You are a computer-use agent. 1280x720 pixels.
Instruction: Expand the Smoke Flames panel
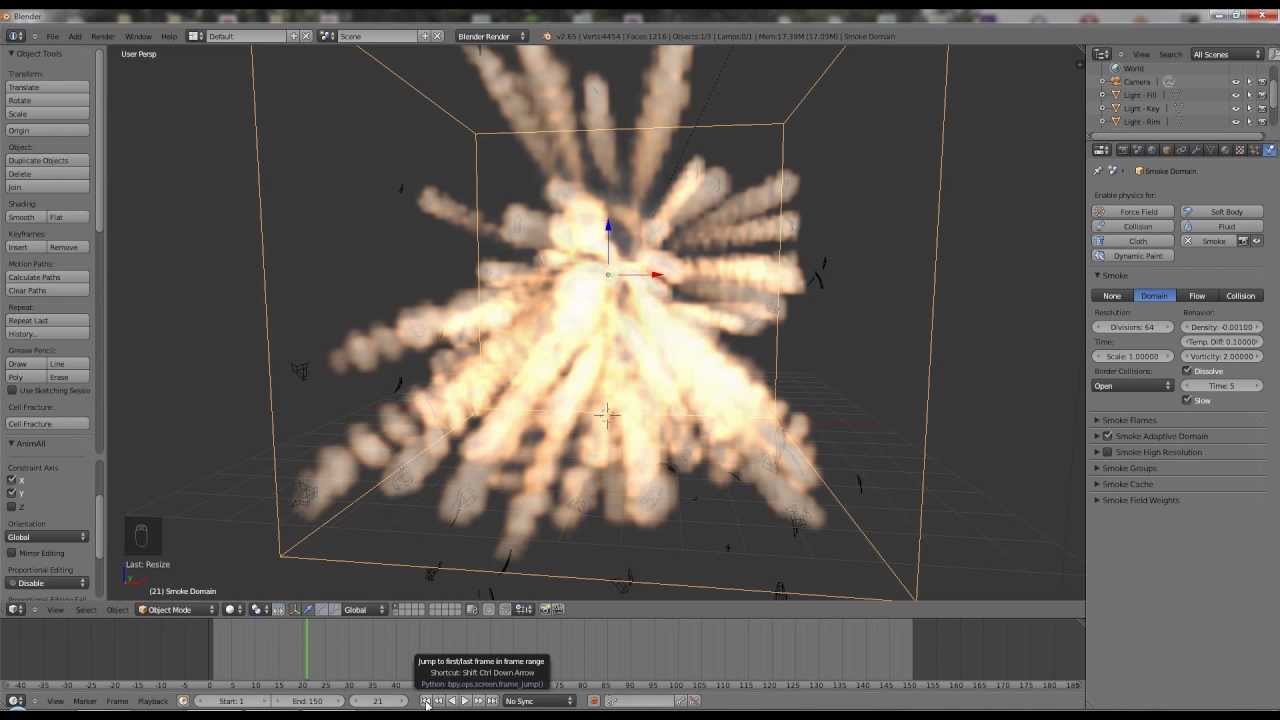pos(1129,420)
